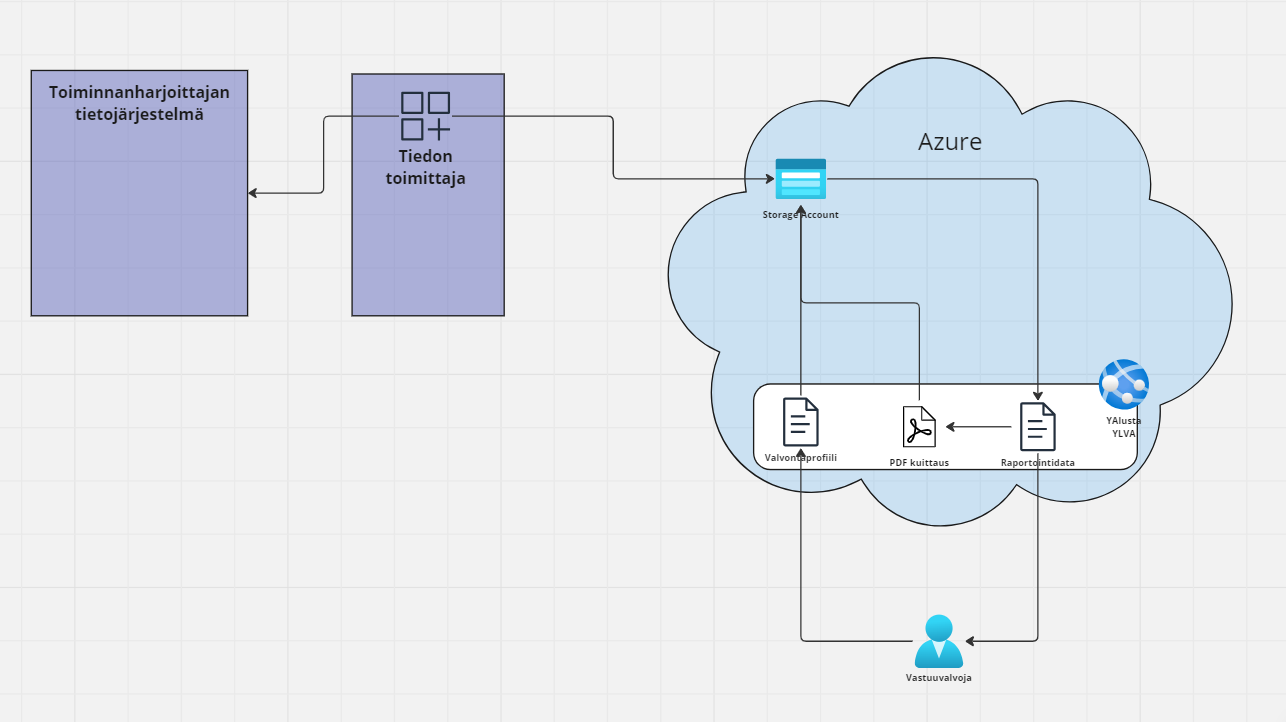Click arrow between Raportointidata and PDF kuittaus
The image size is (1286, 722).
pos(978,427)
